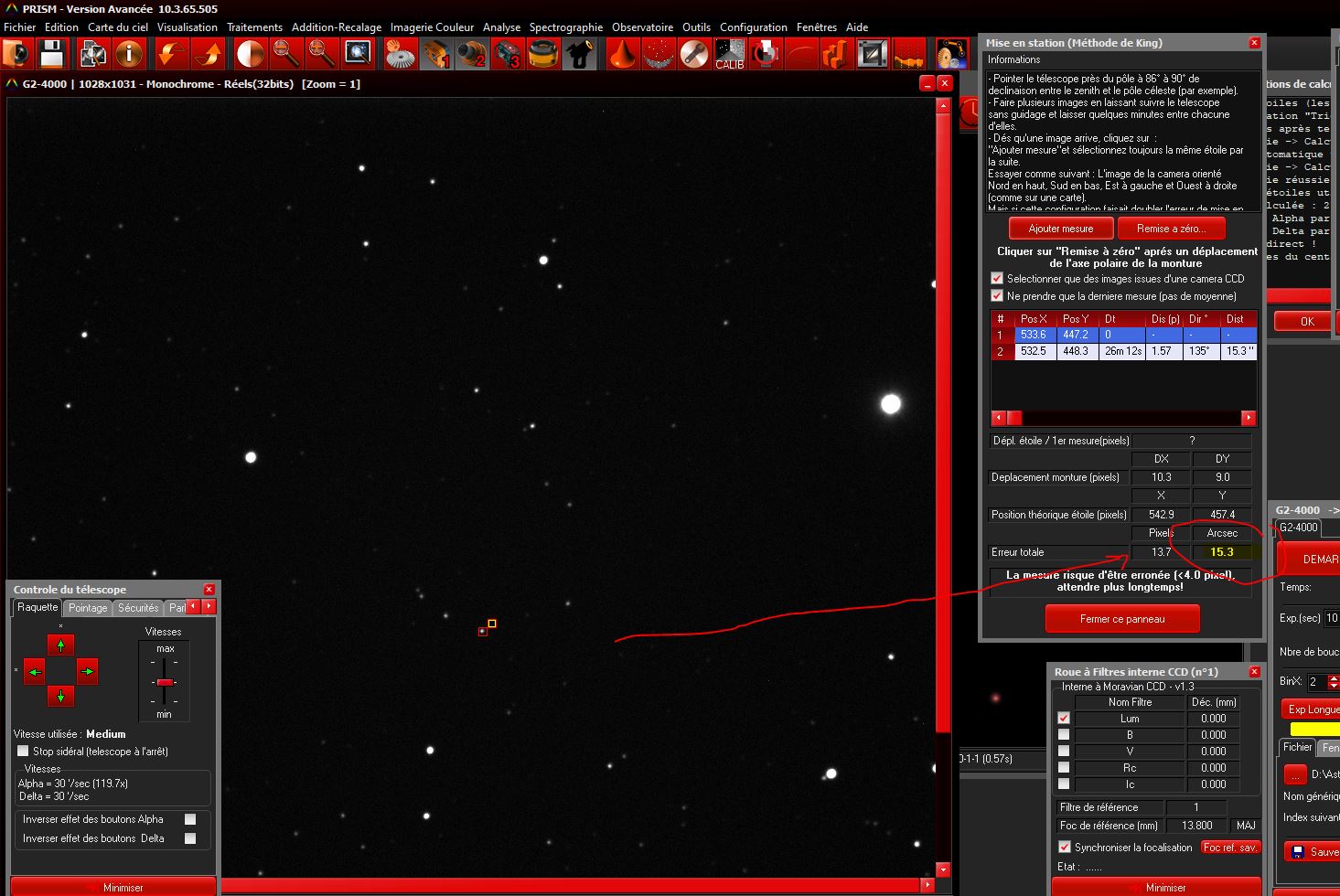This screenshot has width=1340, height=896.
Task: Click the wrench tool toolbar icon
Action: (x=694, y=55)
